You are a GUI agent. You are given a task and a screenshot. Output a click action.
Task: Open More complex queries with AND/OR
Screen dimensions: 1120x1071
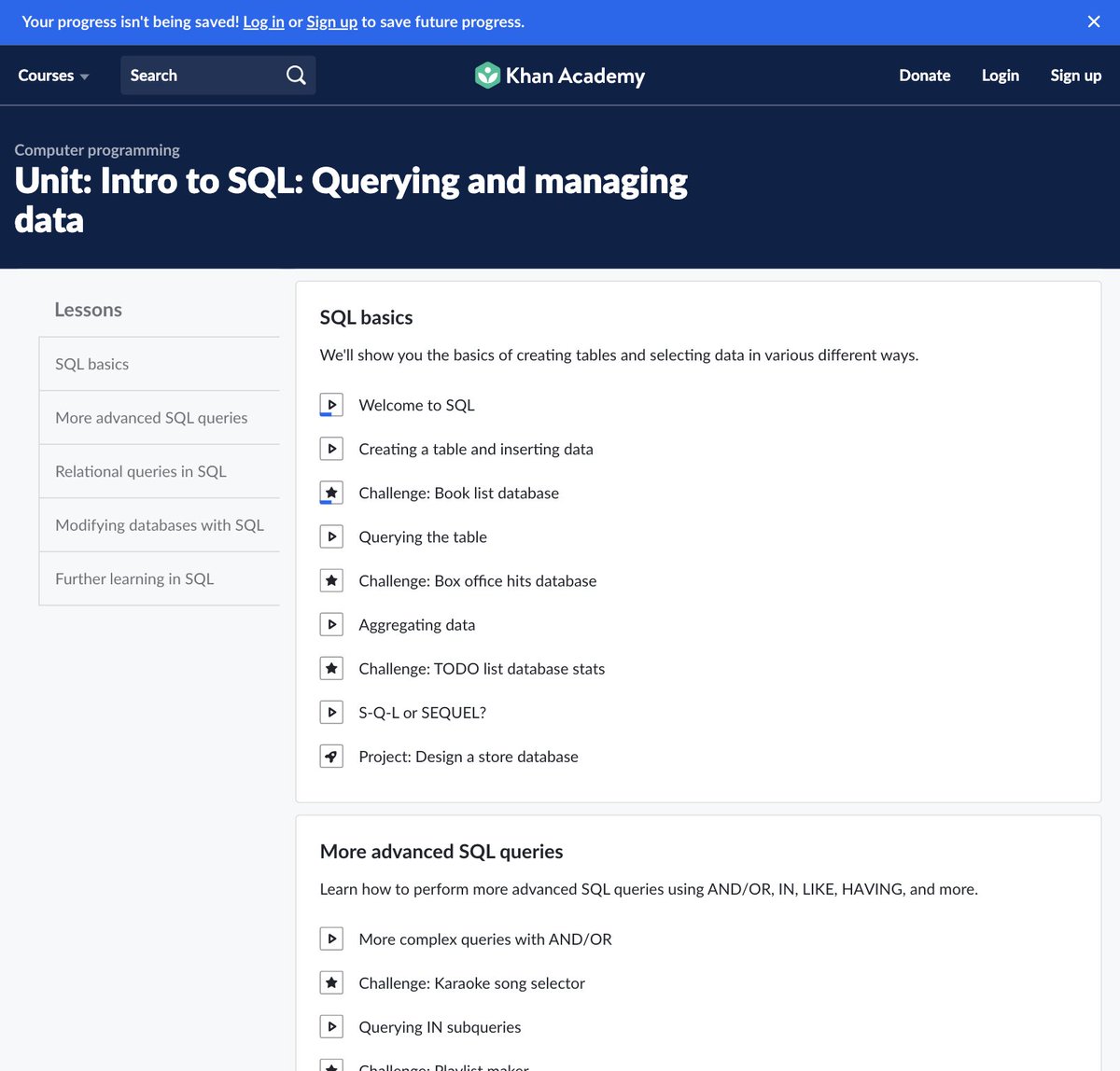[x=485, y=939]
